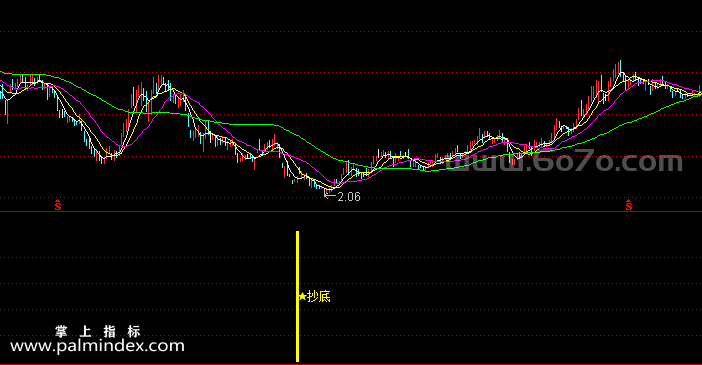This screenshot has width=702, height=365.
Task: Click the top dotted red grid line
Action: tap(351, 32)
